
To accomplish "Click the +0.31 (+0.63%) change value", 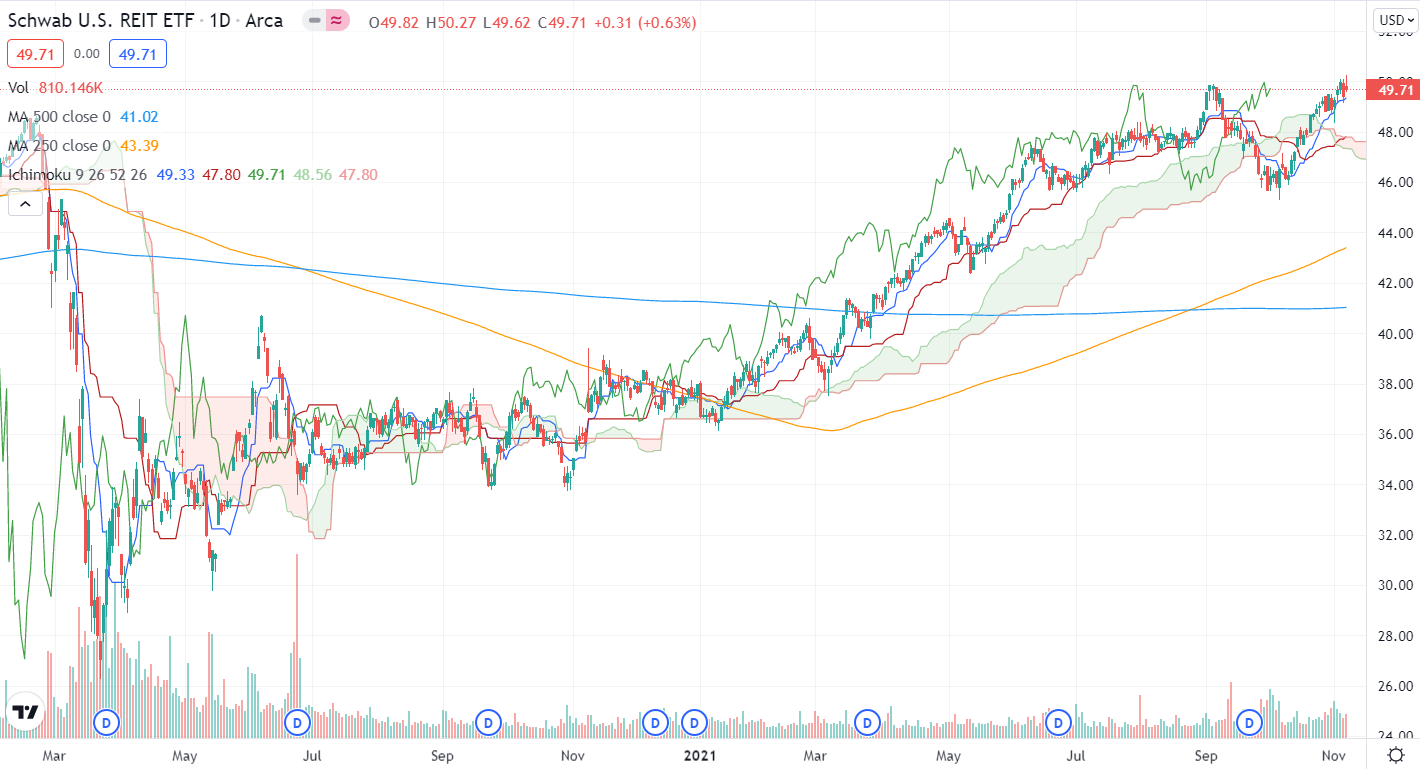I will pyautogui.click(x=646, y=22).
